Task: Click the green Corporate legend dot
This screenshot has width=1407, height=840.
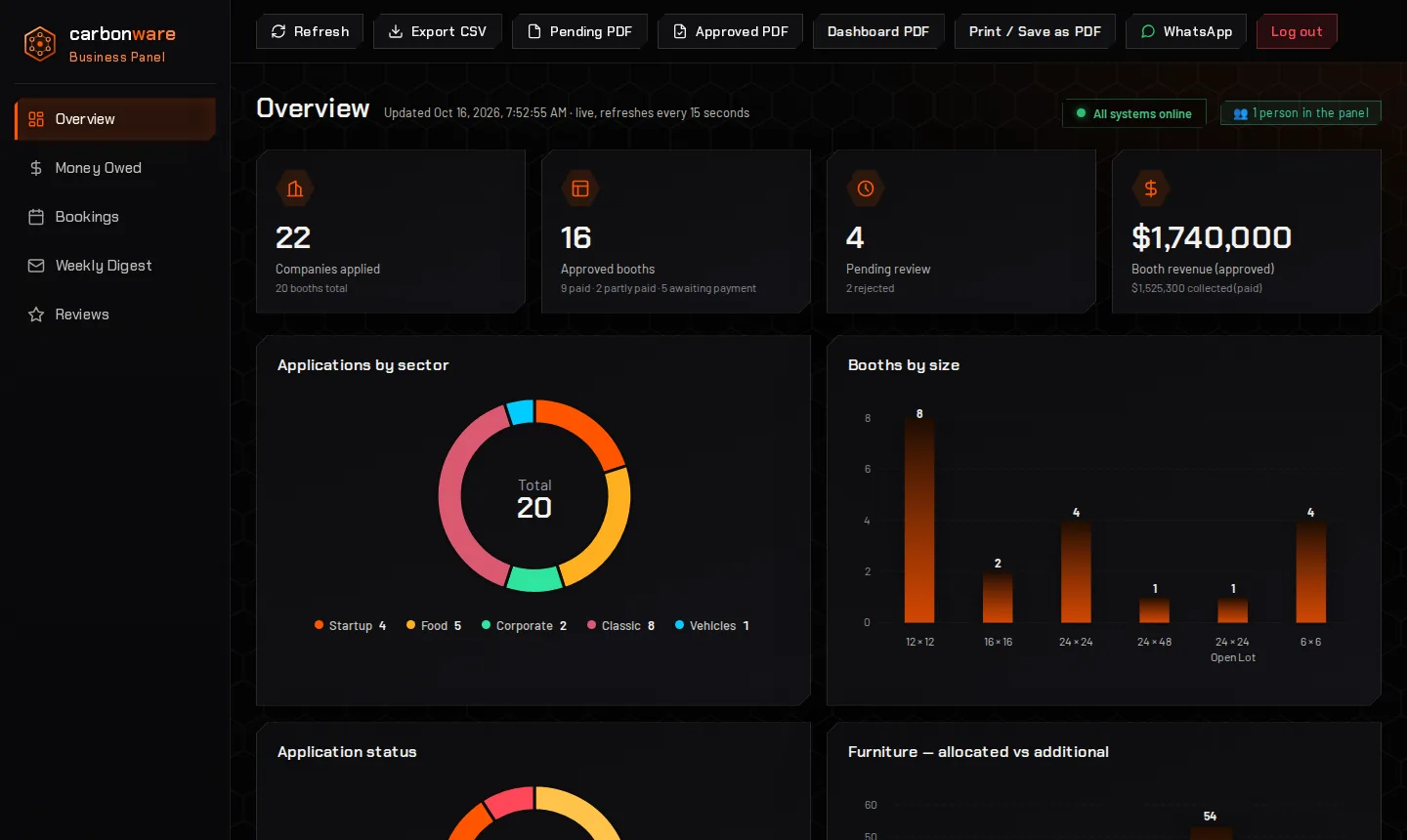Action: point(486,625)
